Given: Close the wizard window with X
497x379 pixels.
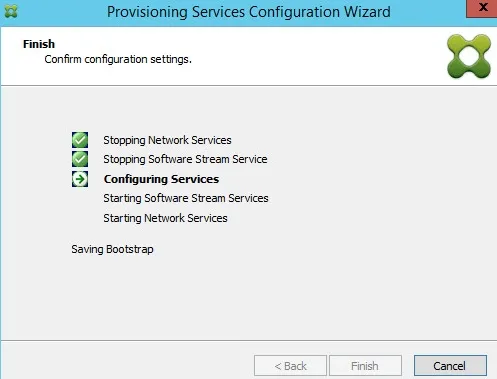Looking at the screenshot, I should [482, 8].
